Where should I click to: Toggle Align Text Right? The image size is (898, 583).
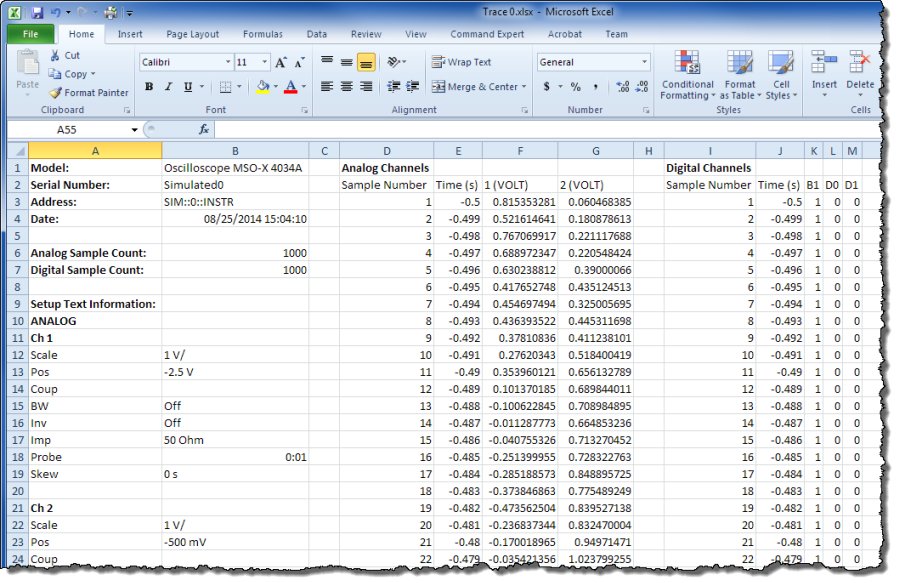pos(366,86)
